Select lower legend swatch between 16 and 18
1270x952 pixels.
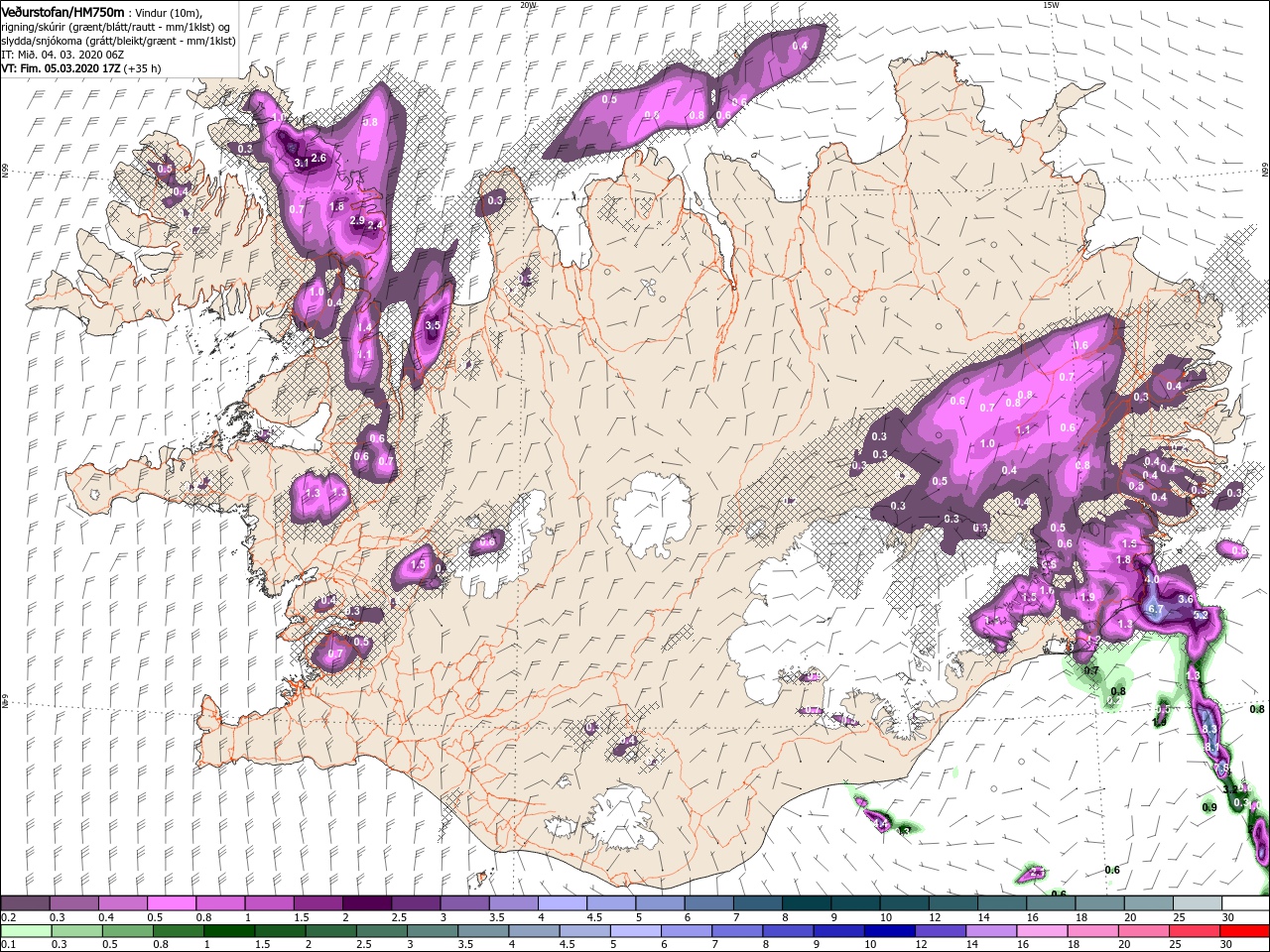tap(1042, 930)
